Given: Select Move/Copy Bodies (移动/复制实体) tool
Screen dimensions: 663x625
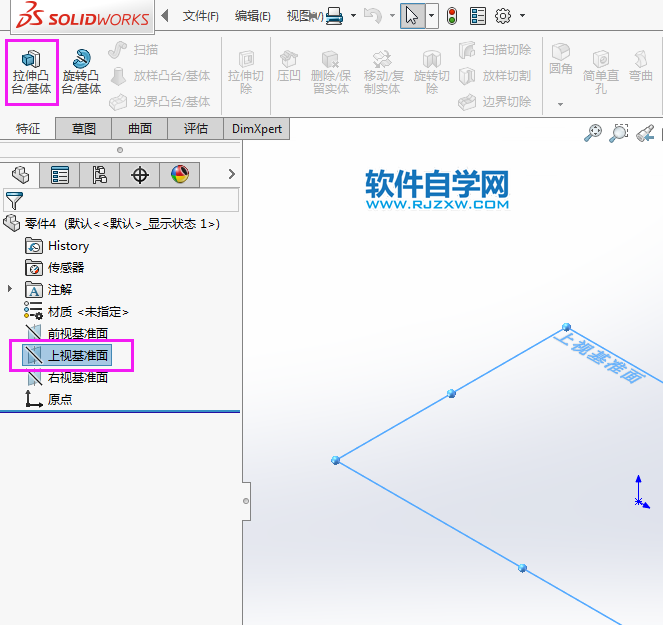Looking at the screenshot, I should pos(382,72).
